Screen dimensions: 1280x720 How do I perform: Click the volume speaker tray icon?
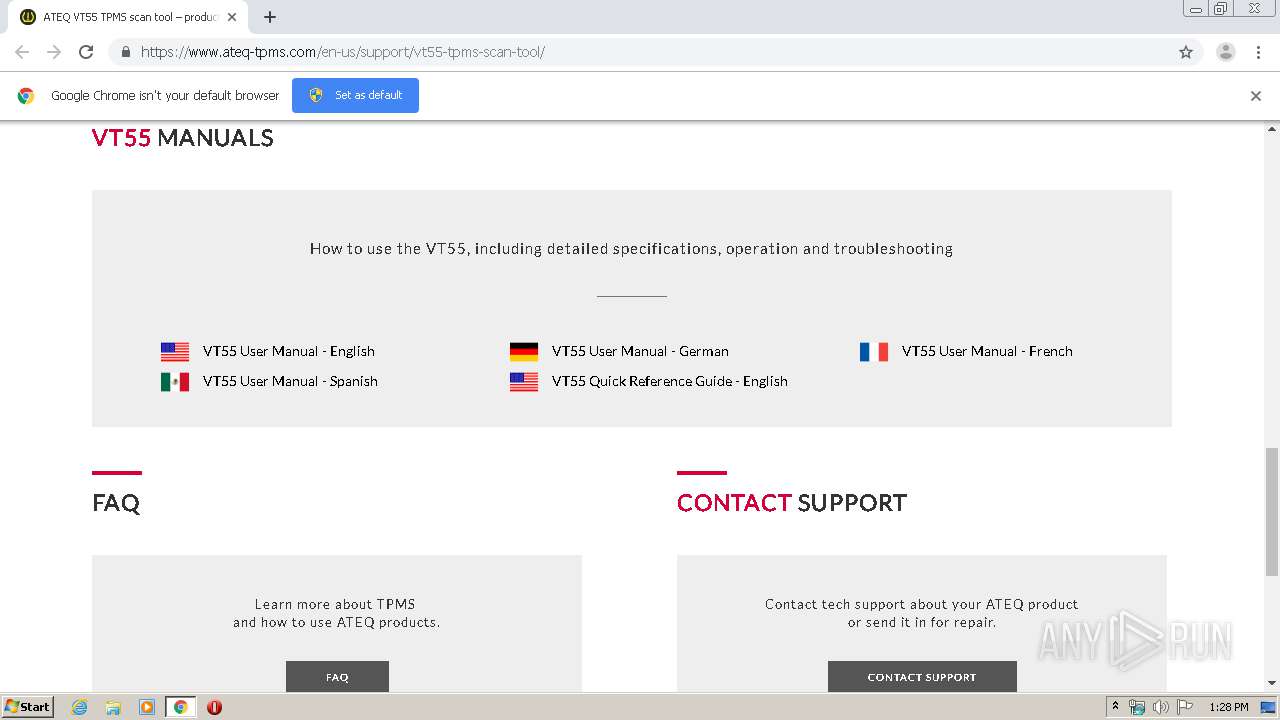(x=1161, y=707)
